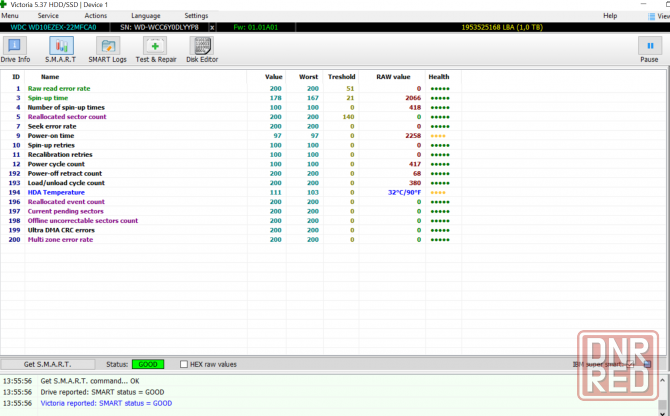Launch the Disk Editor

pyautogui.click(x=202, y=50)
